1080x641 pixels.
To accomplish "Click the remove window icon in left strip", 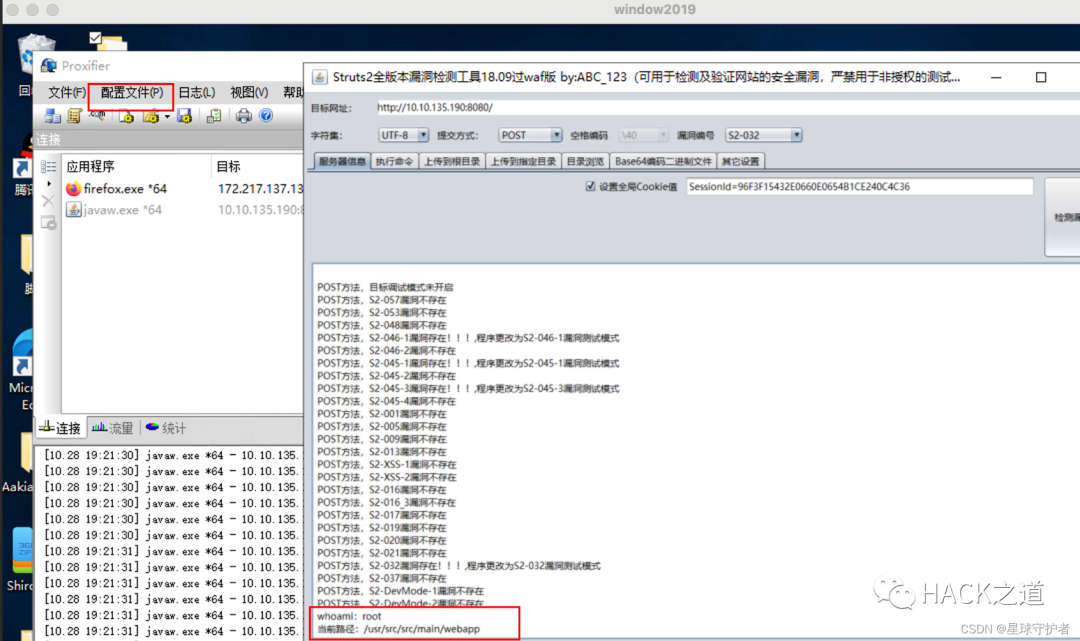I will click(48, 222).
